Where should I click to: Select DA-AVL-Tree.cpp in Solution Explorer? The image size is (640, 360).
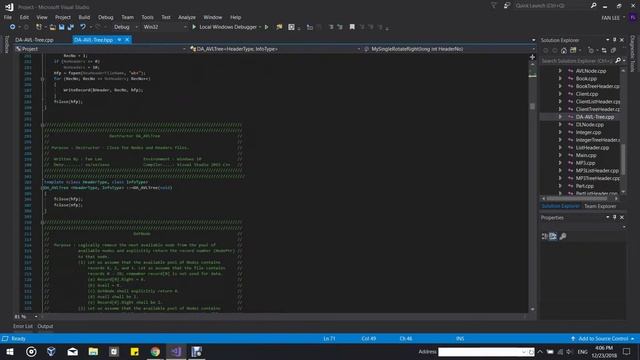(x=595, y=117)
